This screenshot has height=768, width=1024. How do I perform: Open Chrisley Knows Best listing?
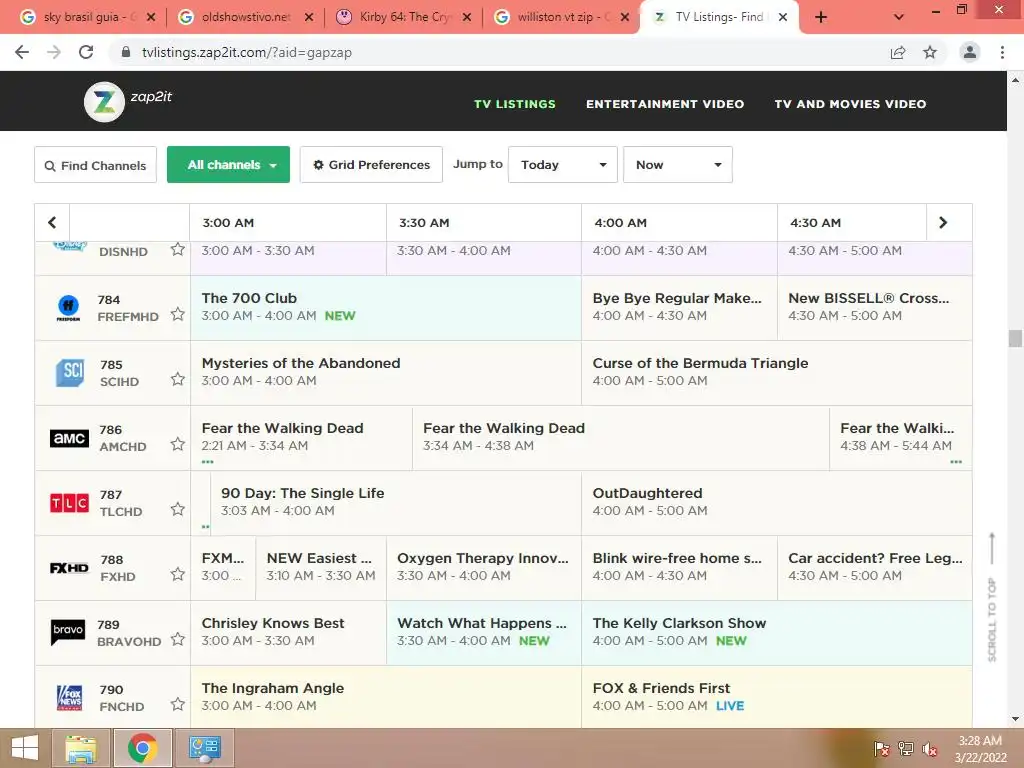click(288, 632)
